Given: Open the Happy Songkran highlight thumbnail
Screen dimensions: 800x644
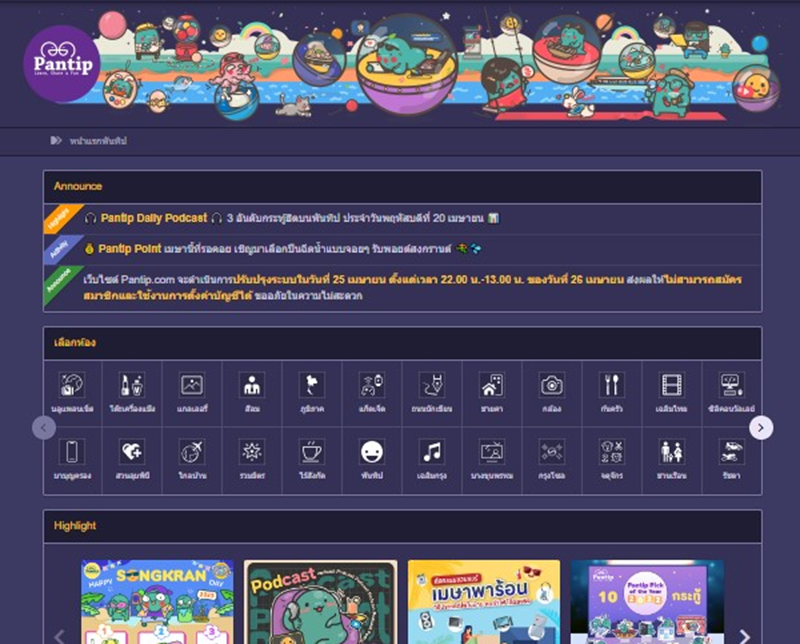Looking at the screenshot, I should [x=156, y=602].
